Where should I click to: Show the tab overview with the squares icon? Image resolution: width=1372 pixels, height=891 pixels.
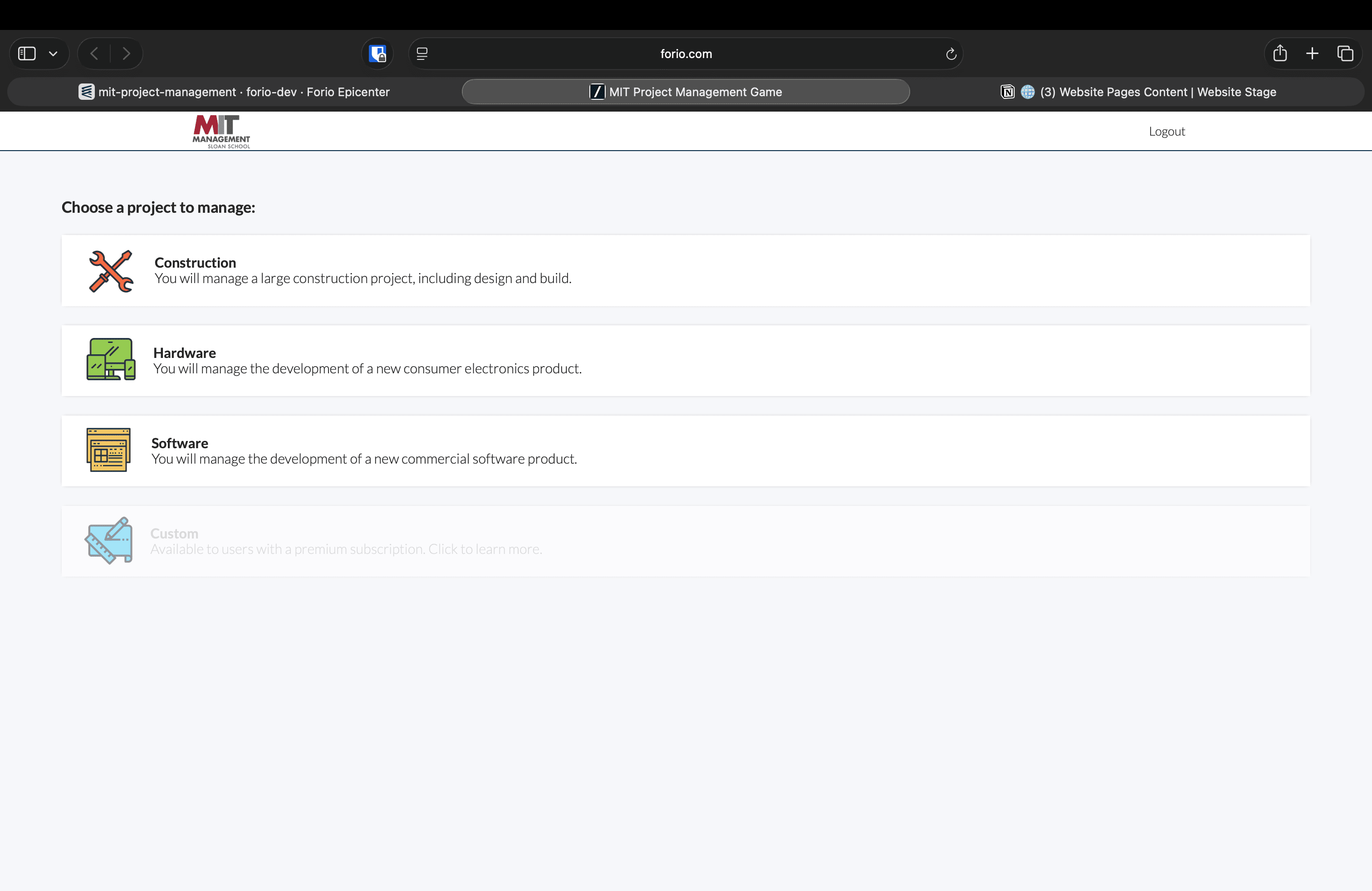click(1345, 54)
